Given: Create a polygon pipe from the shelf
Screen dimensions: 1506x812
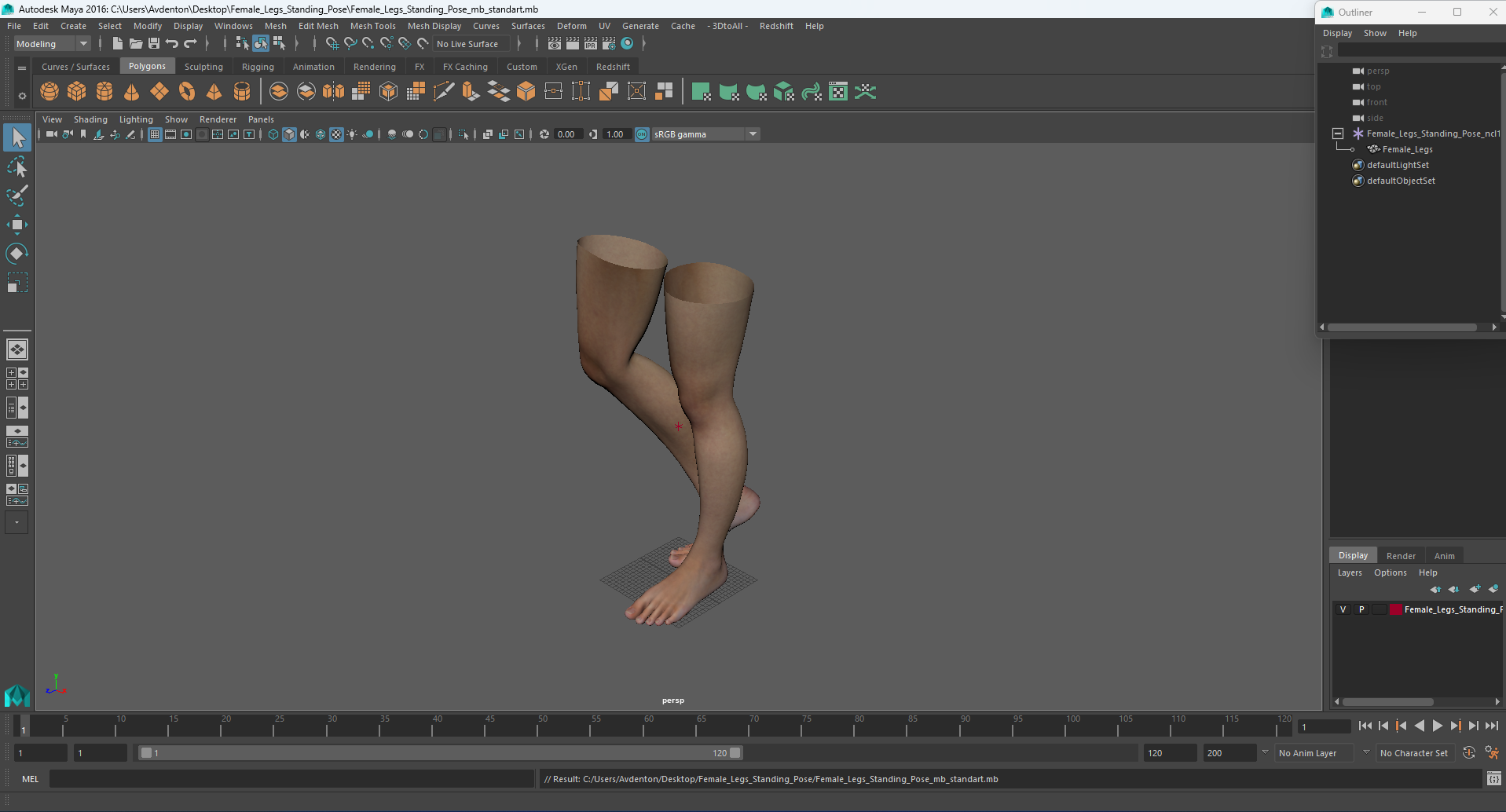Looking at the screenshot, I should (242, 92).
